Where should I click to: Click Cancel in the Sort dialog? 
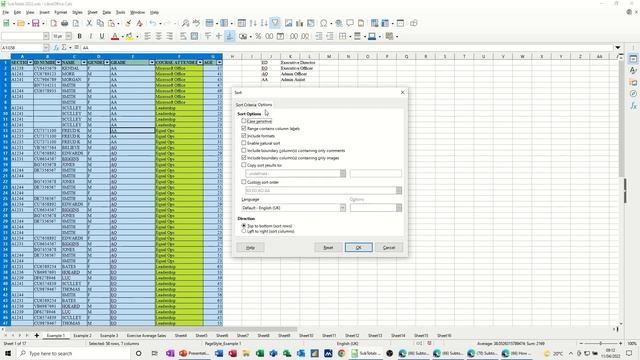click(389, 247)
